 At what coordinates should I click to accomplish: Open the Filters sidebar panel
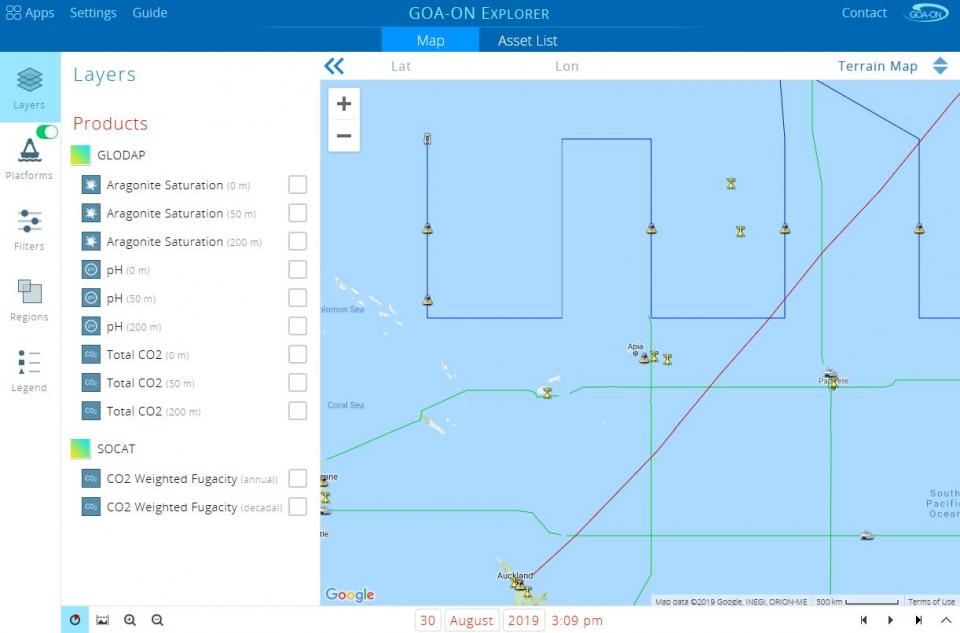pyautogui.click(x=29, y=229)
